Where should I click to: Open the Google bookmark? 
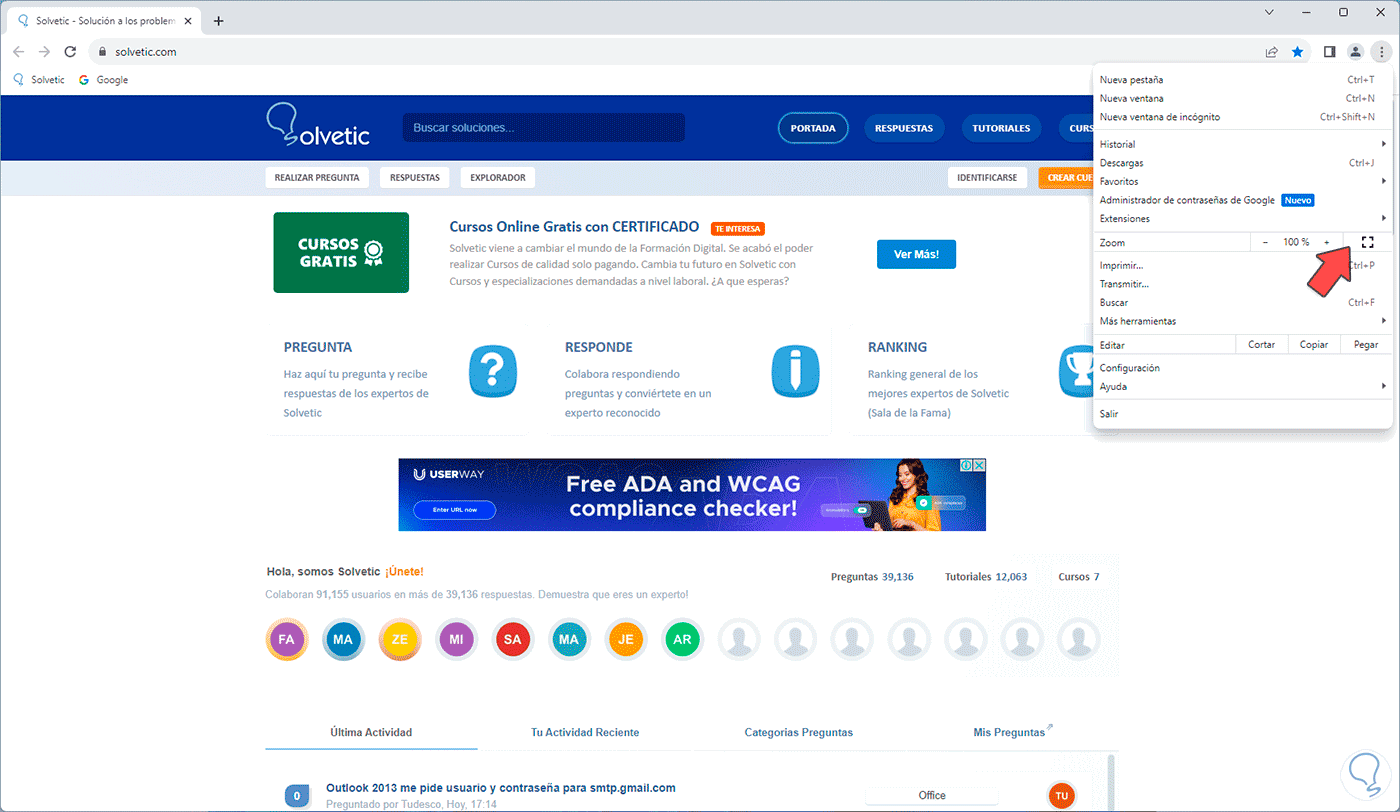coord(103,80)
